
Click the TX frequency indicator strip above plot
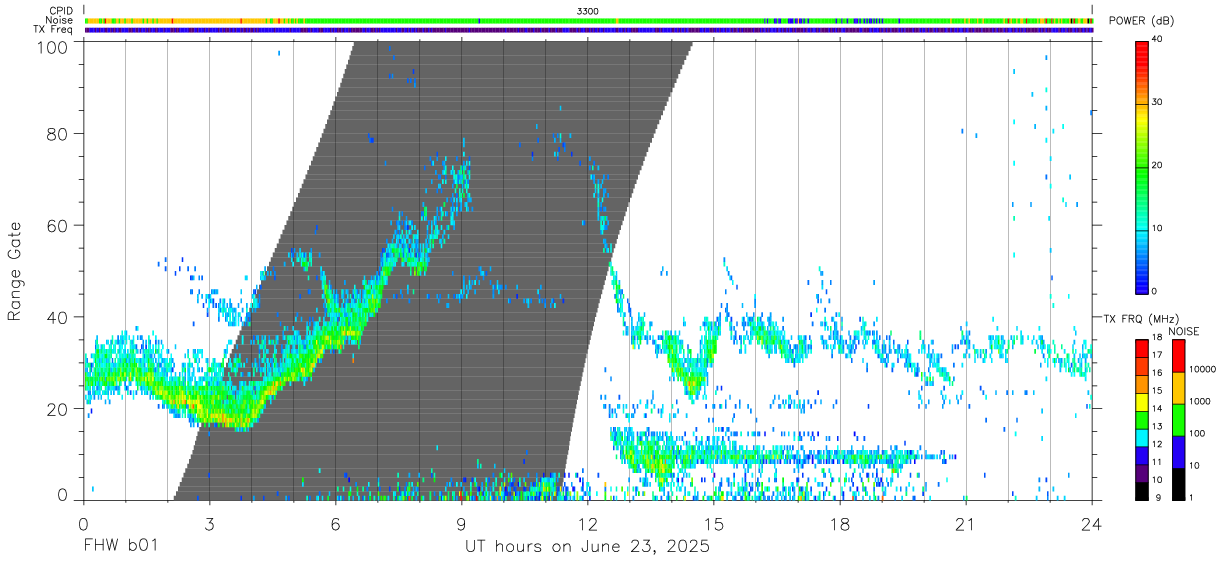click(x=588, y=30)
